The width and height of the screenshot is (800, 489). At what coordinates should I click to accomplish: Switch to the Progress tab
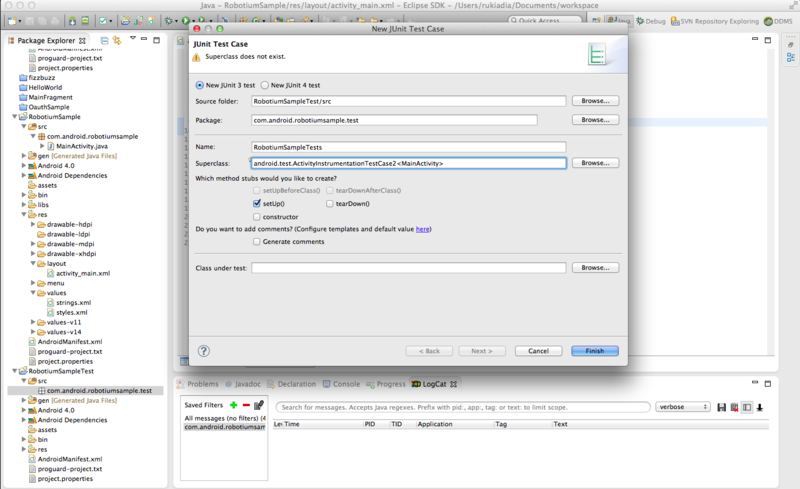click(386, 384)
